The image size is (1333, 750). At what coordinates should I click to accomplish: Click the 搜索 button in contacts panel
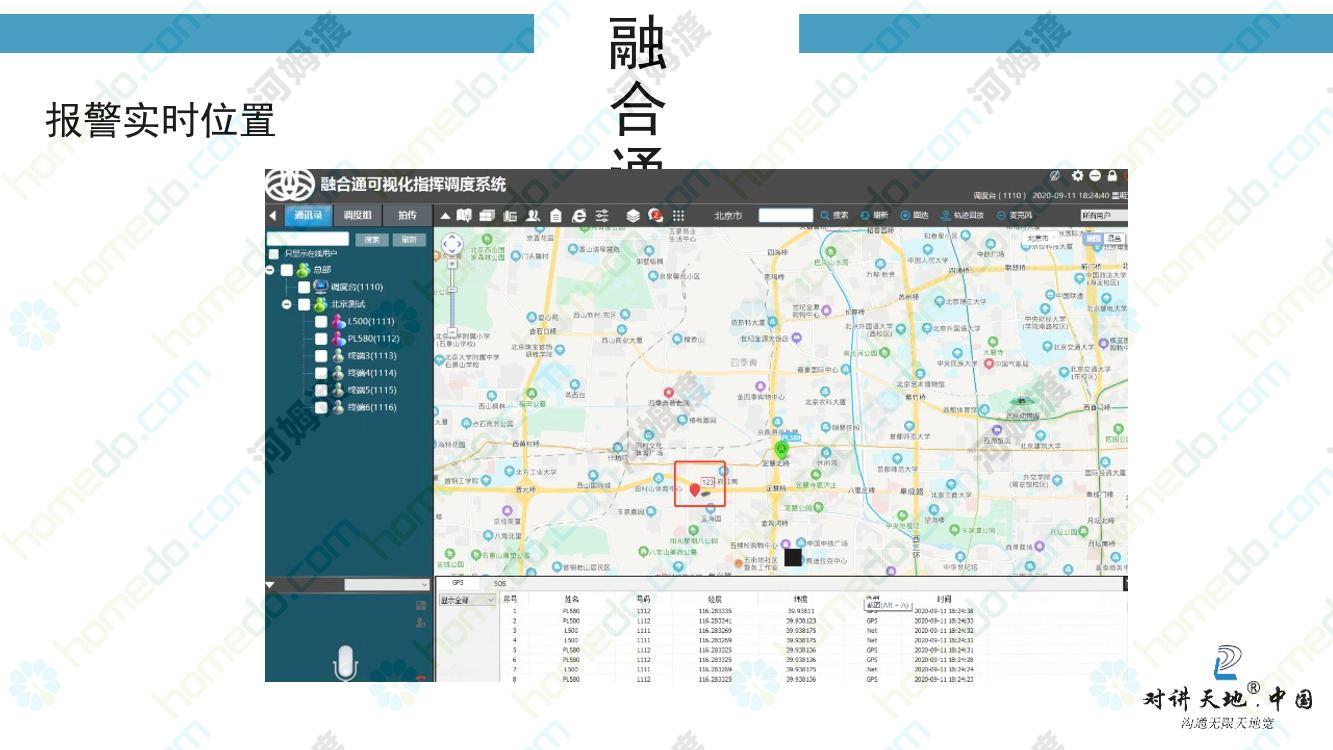[x=371, y=240]
